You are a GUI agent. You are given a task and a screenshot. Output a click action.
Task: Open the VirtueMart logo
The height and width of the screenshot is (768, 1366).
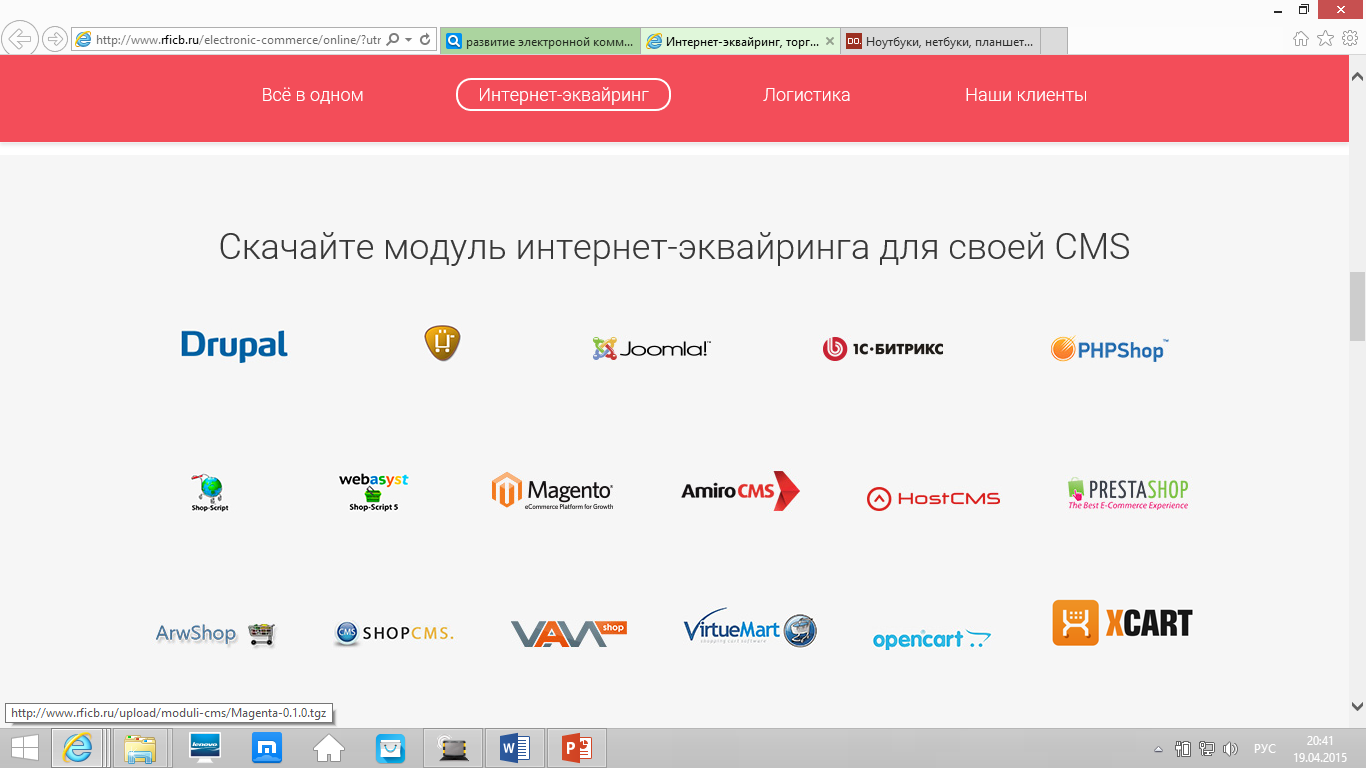coord(750,630)
